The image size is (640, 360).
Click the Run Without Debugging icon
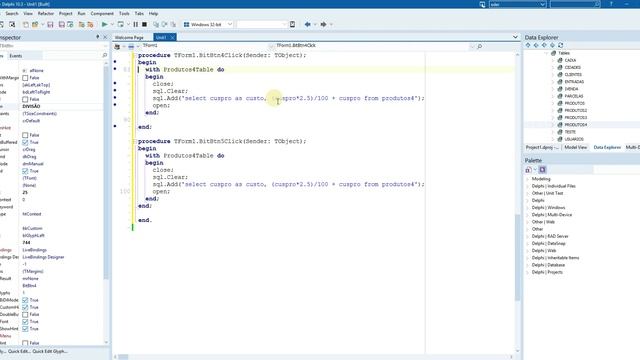tap(120, 24)
